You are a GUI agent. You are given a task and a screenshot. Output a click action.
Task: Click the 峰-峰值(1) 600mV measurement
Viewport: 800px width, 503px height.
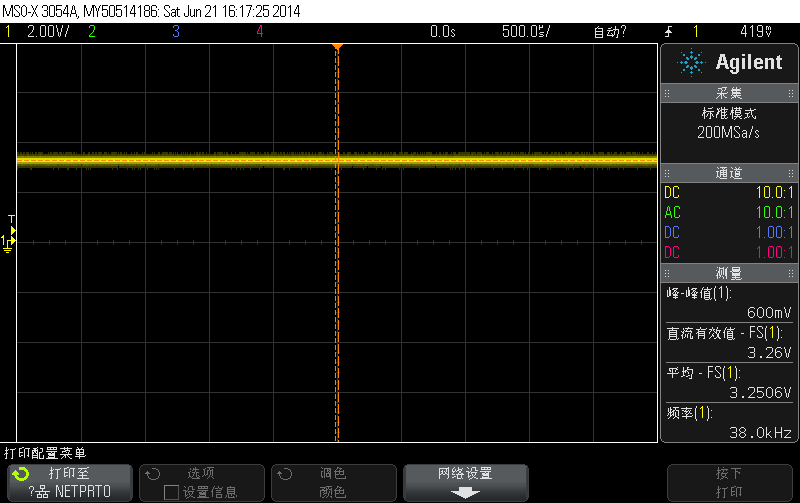tap(729, 303)
